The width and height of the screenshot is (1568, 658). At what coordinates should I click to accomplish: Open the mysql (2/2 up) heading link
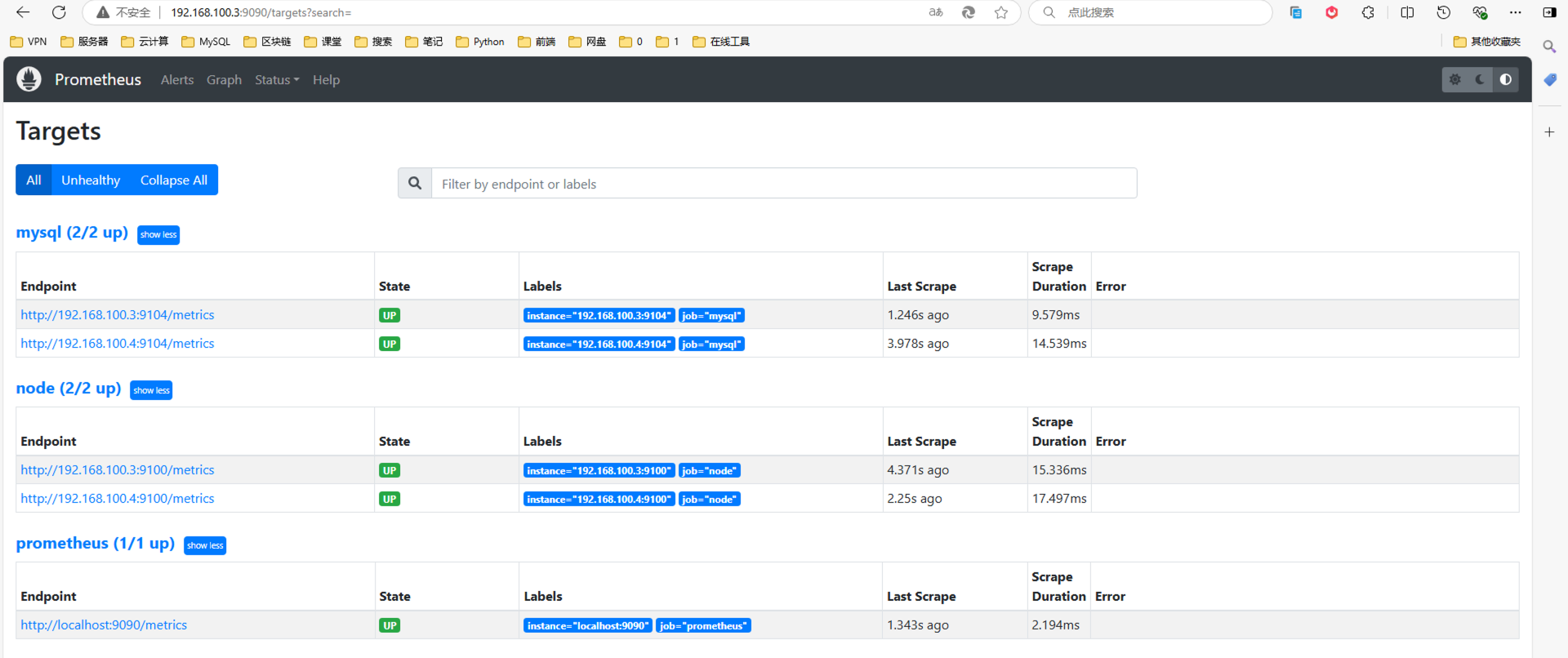[72, 233]
